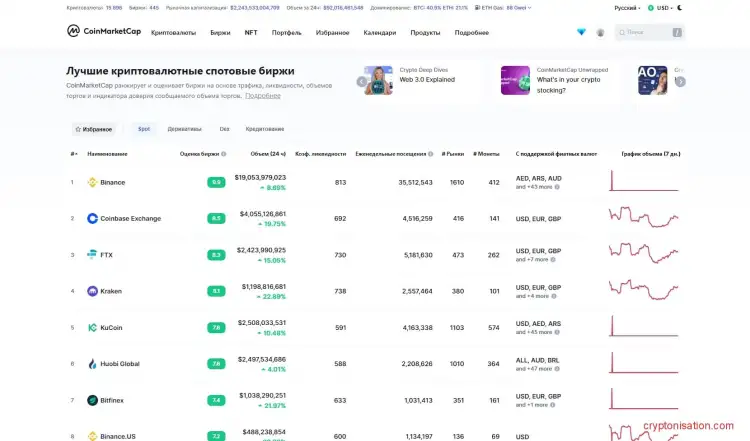Viewport: 750px width, 441px height.
Task: Switch to the Деривативы tab
Action: pos(185,129)
